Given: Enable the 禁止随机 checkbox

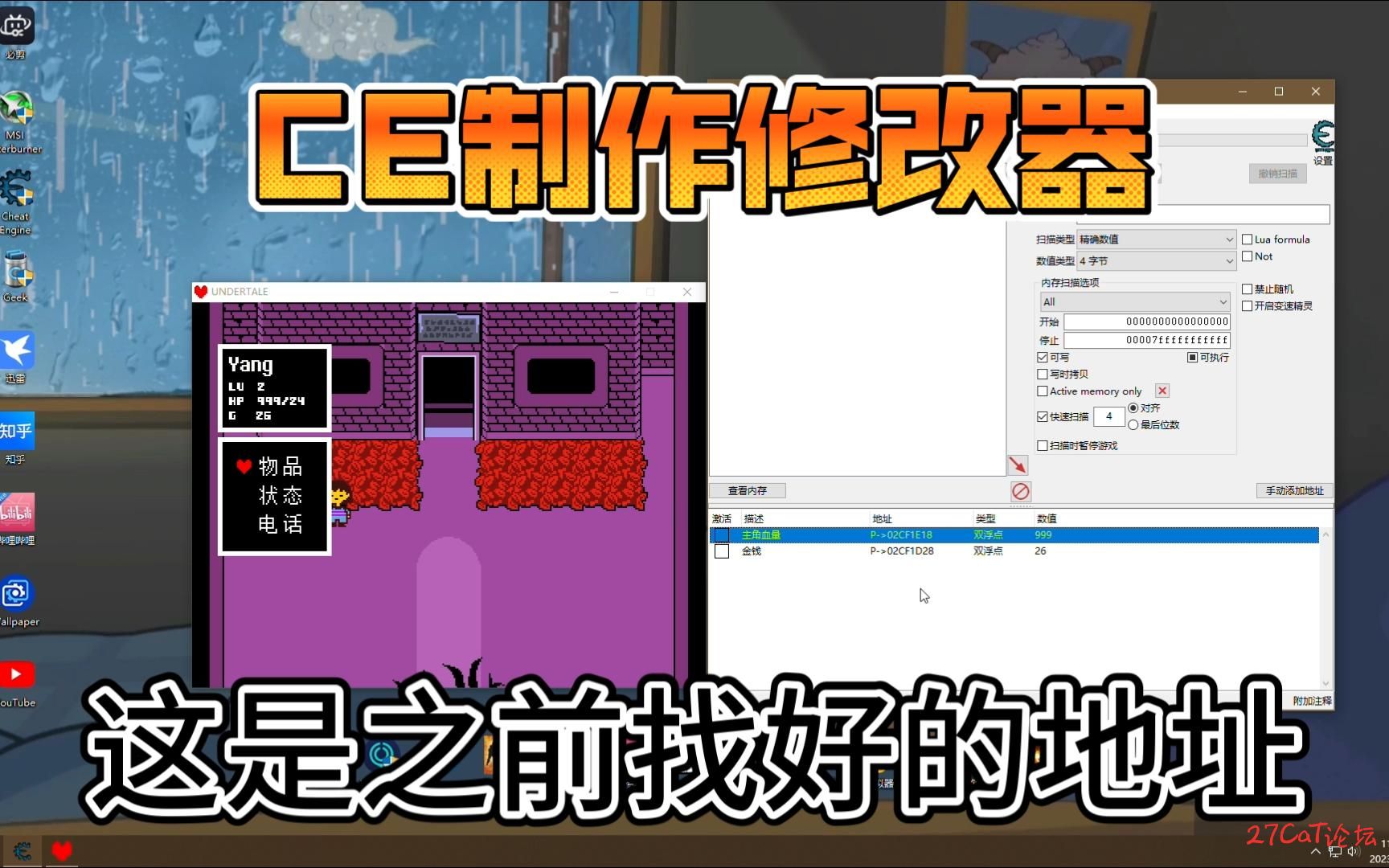Looking at the screenshot, I should pos(1248,289).
